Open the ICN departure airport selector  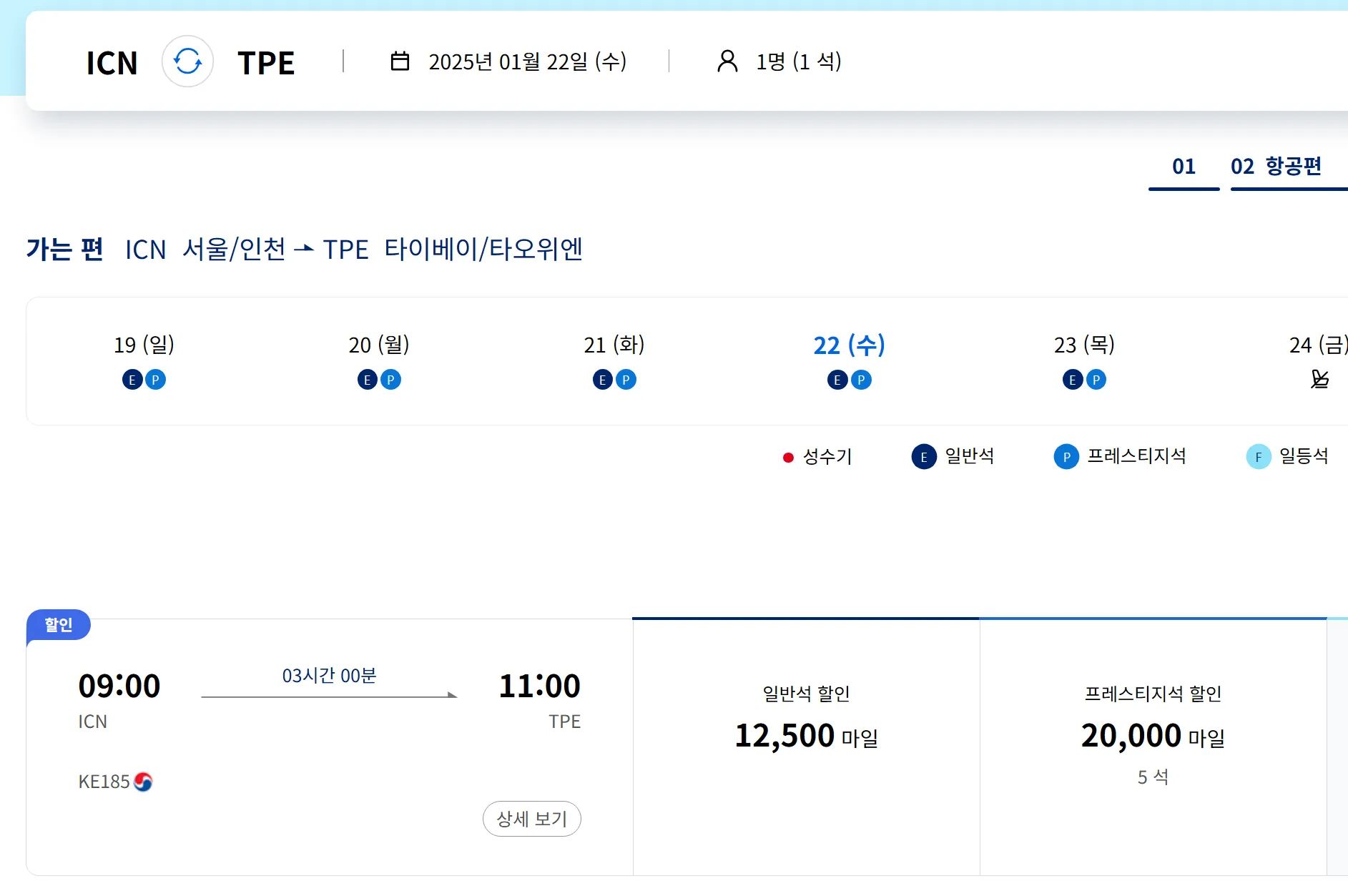click(112, 63)
